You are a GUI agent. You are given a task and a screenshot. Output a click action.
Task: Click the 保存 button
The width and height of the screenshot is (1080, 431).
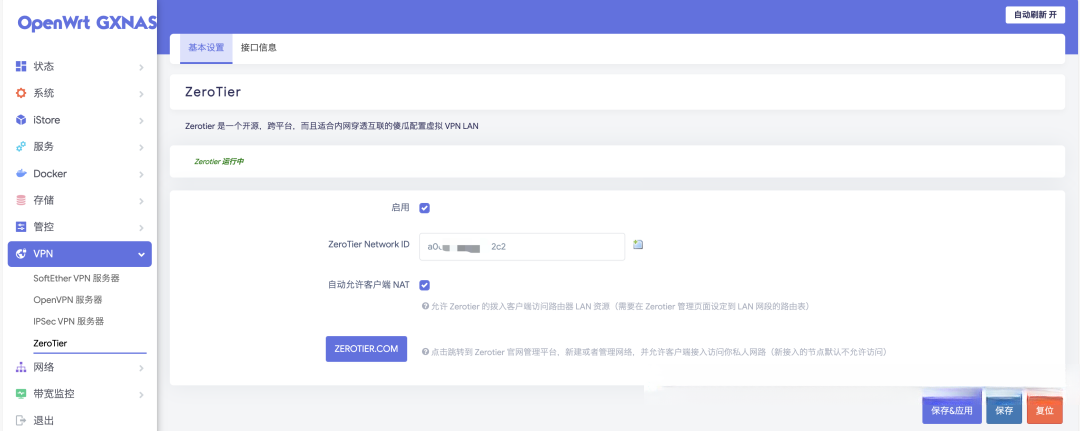(1004, 410)
